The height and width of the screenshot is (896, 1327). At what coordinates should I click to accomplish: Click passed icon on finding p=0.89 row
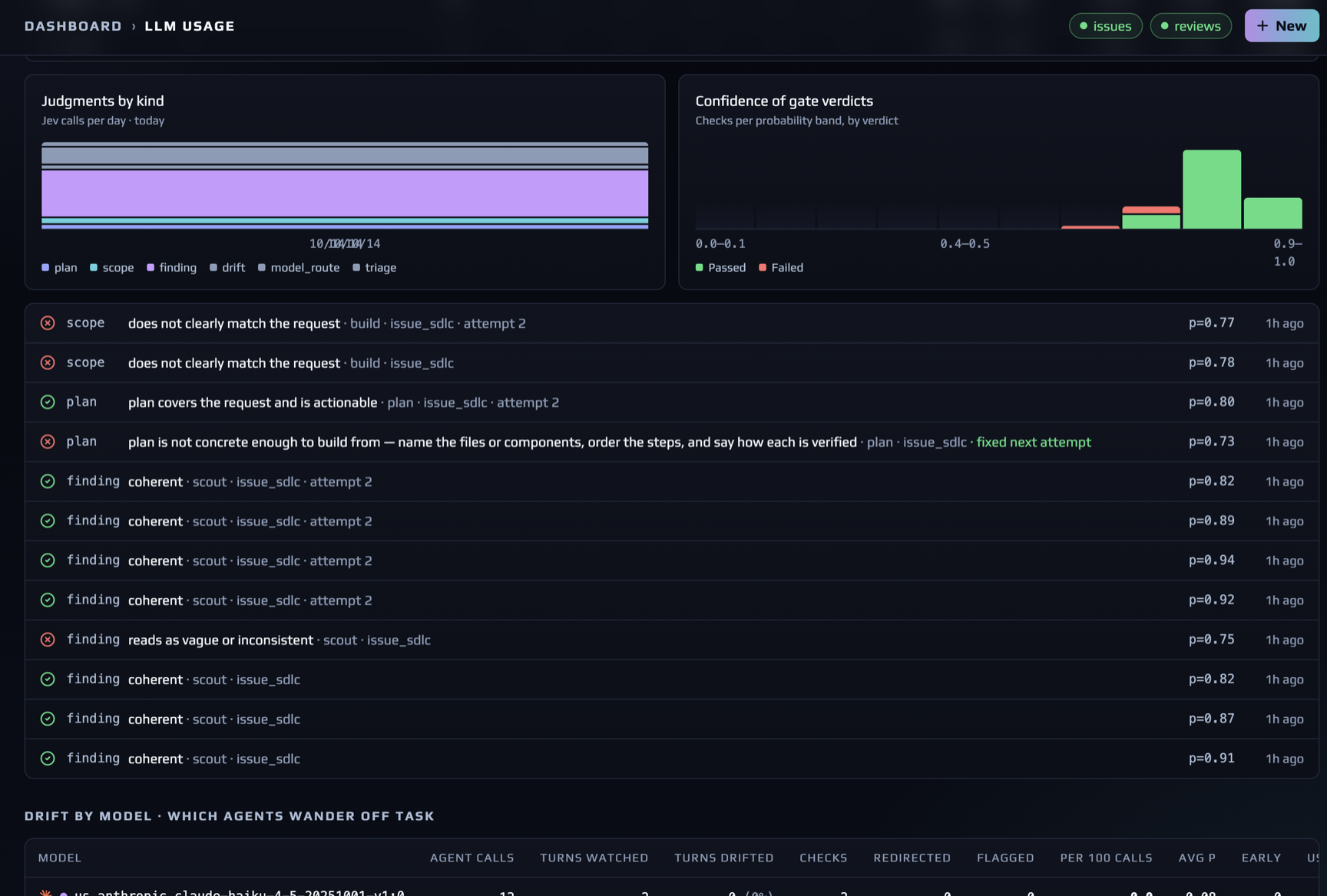point(48,521)
